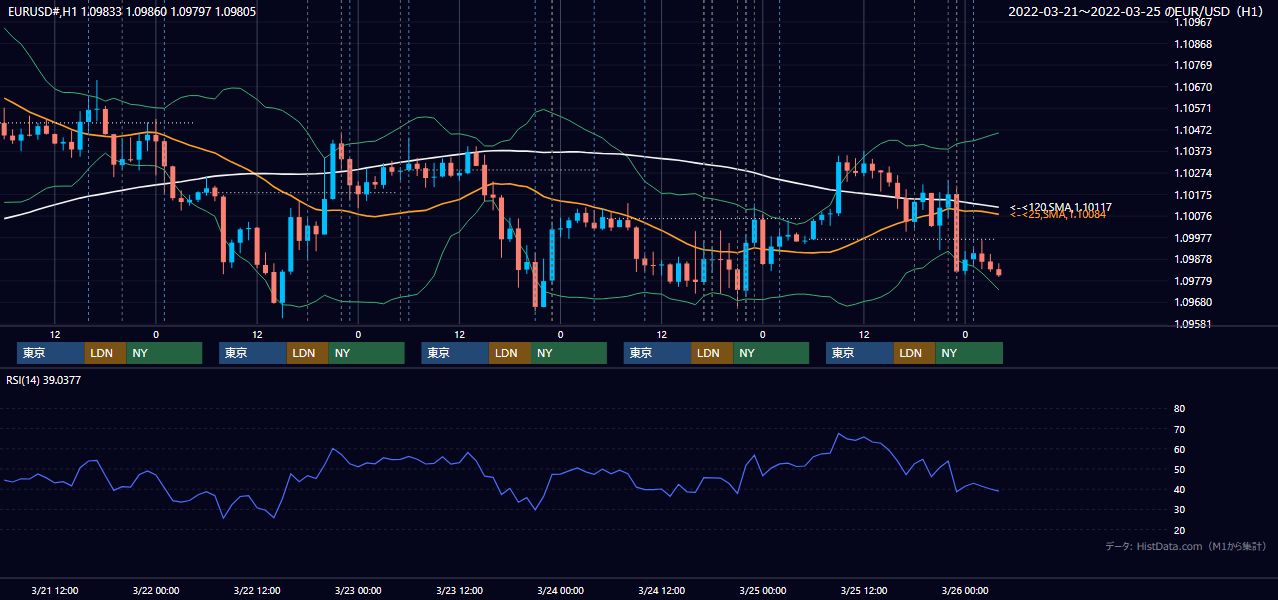Click RSI scale level 30
This screenshot has height=600, width=1278.
tap(1179, 510)
